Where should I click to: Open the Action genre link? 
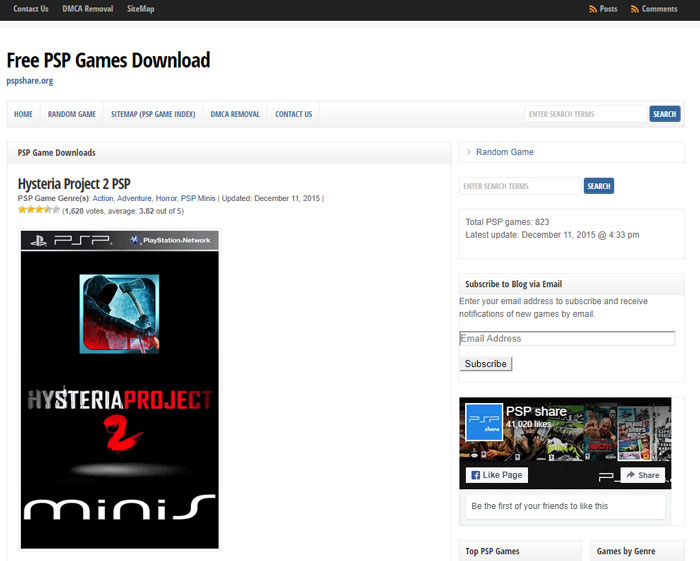click(x=103, y=198)
